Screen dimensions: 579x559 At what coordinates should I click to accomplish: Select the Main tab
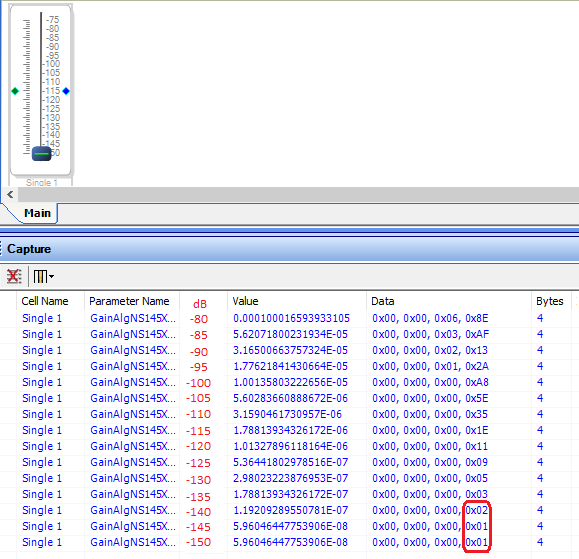37,213
